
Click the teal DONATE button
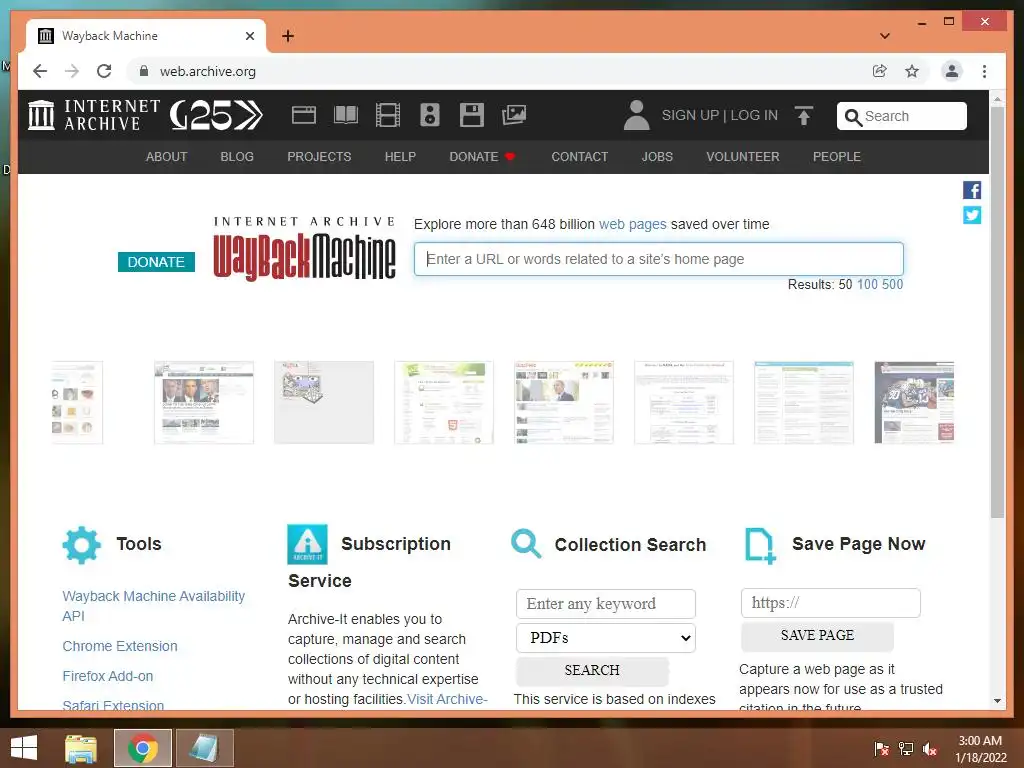coord(156,262)
